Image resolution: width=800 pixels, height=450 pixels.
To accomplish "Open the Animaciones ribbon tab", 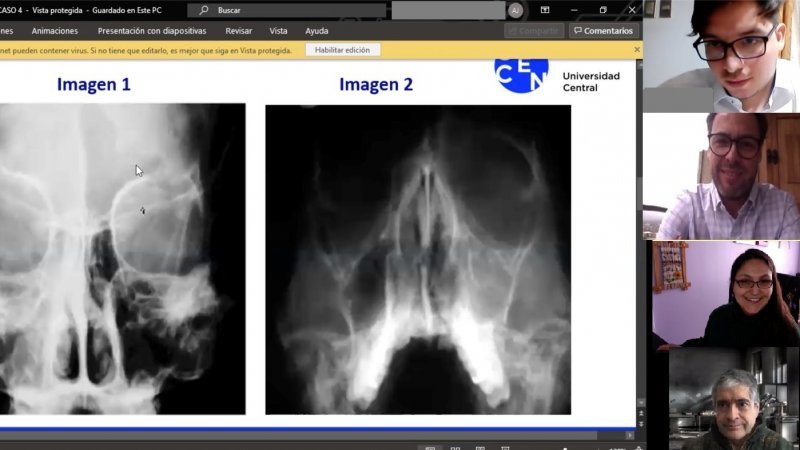I will click(55, 31).
